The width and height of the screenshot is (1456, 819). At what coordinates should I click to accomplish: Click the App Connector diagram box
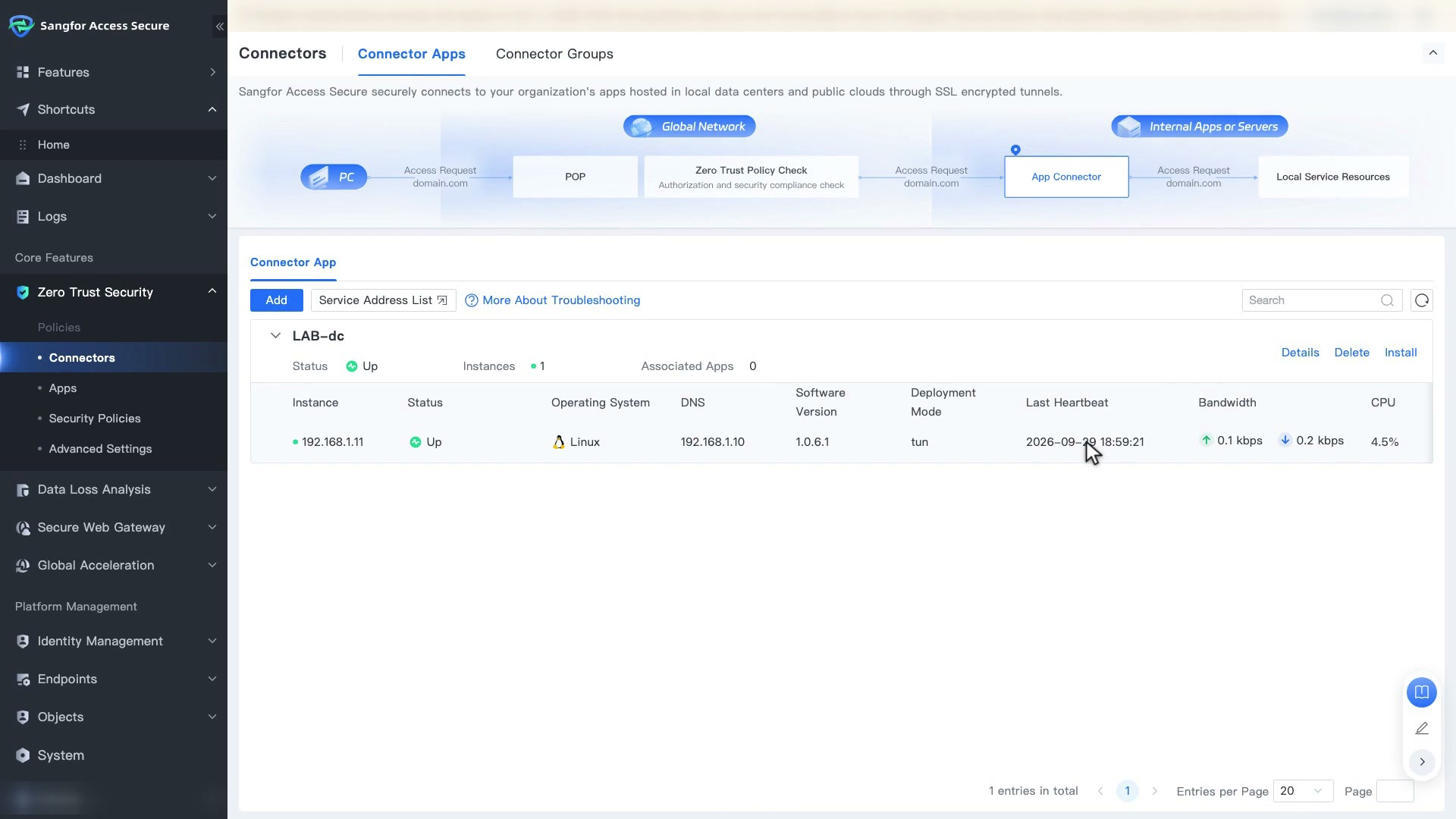tap(1066, 177)
